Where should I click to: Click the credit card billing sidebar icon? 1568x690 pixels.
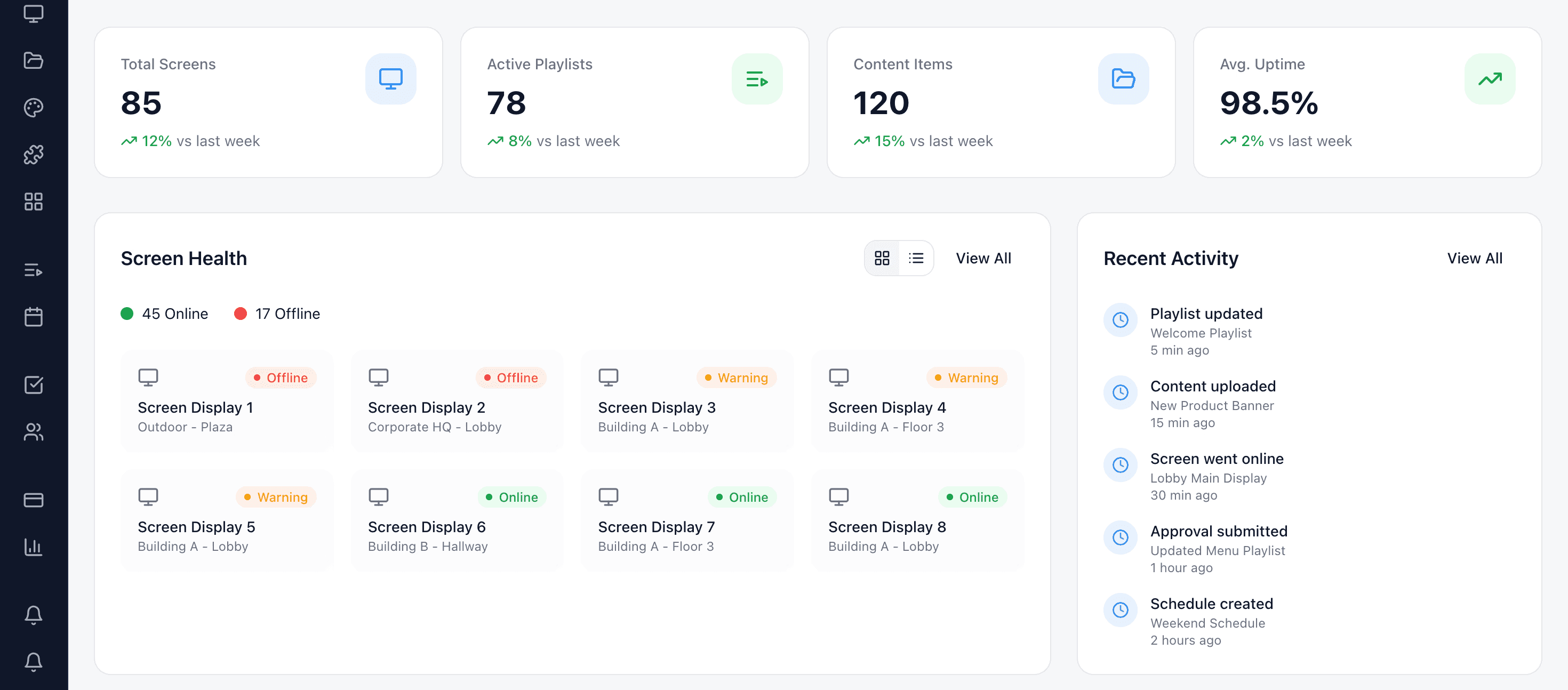pyautogui.click(x=34, y=500)
